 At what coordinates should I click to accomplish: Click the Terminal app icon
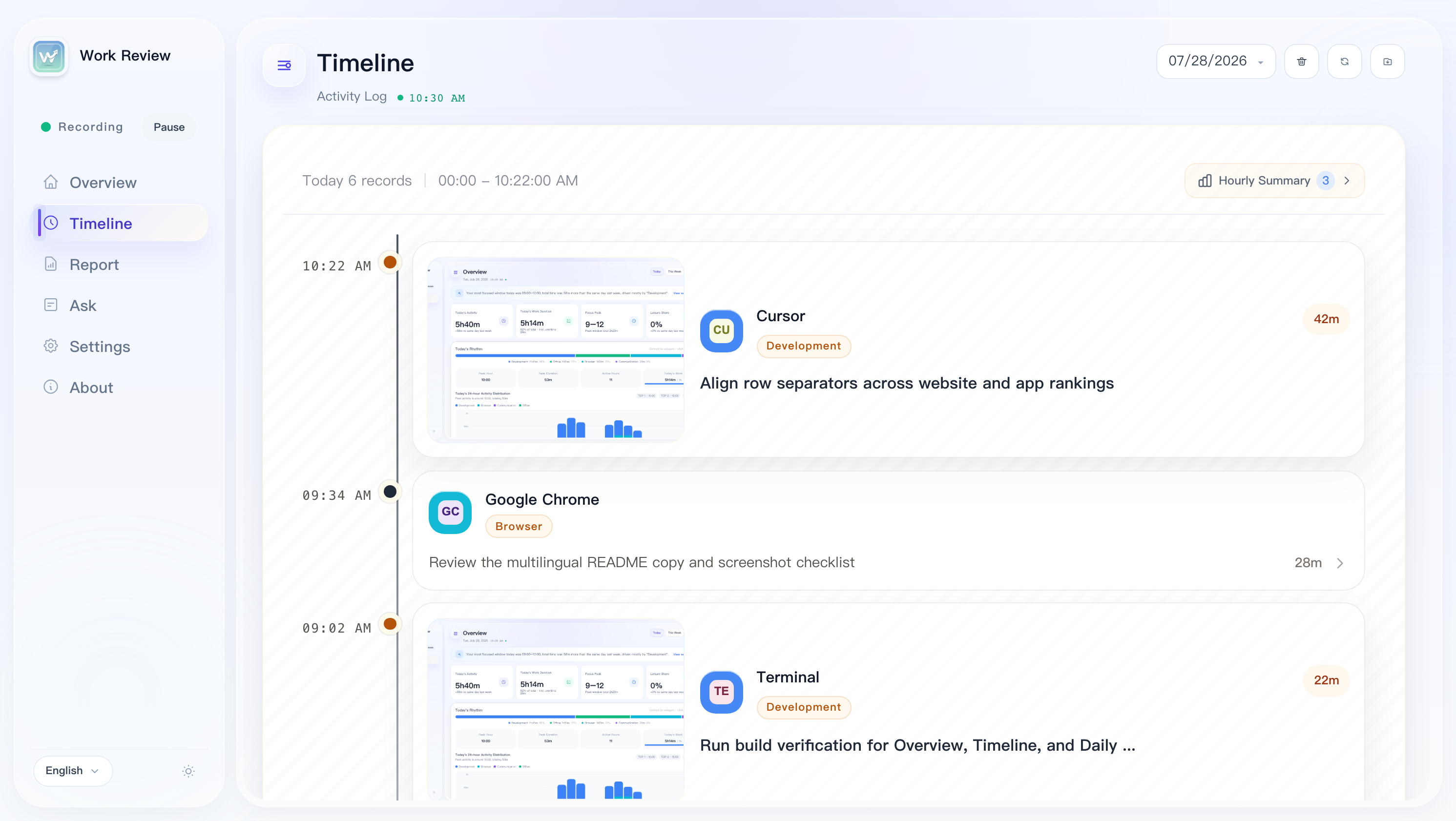[721, 692]
